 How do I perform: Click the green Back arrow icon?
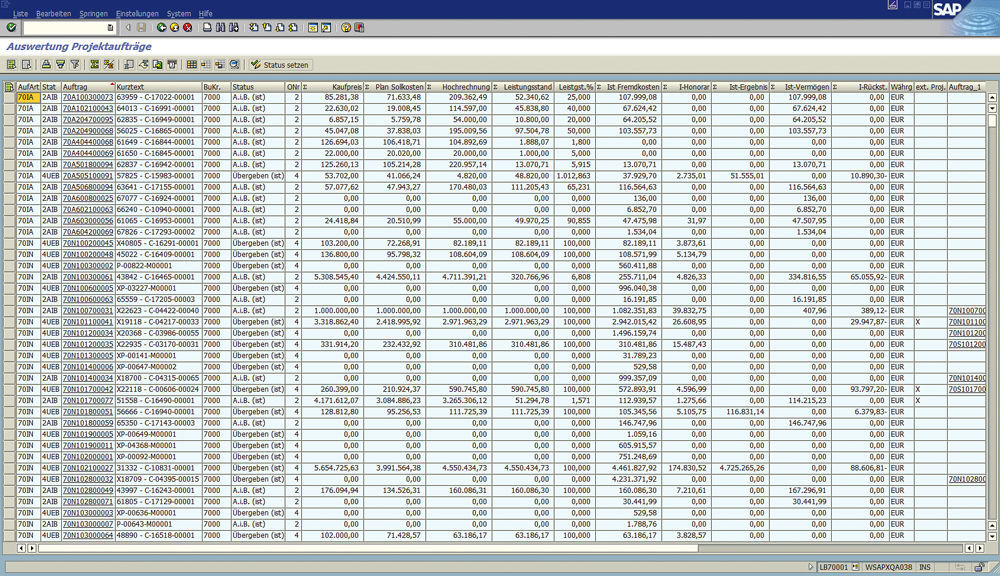162,27
